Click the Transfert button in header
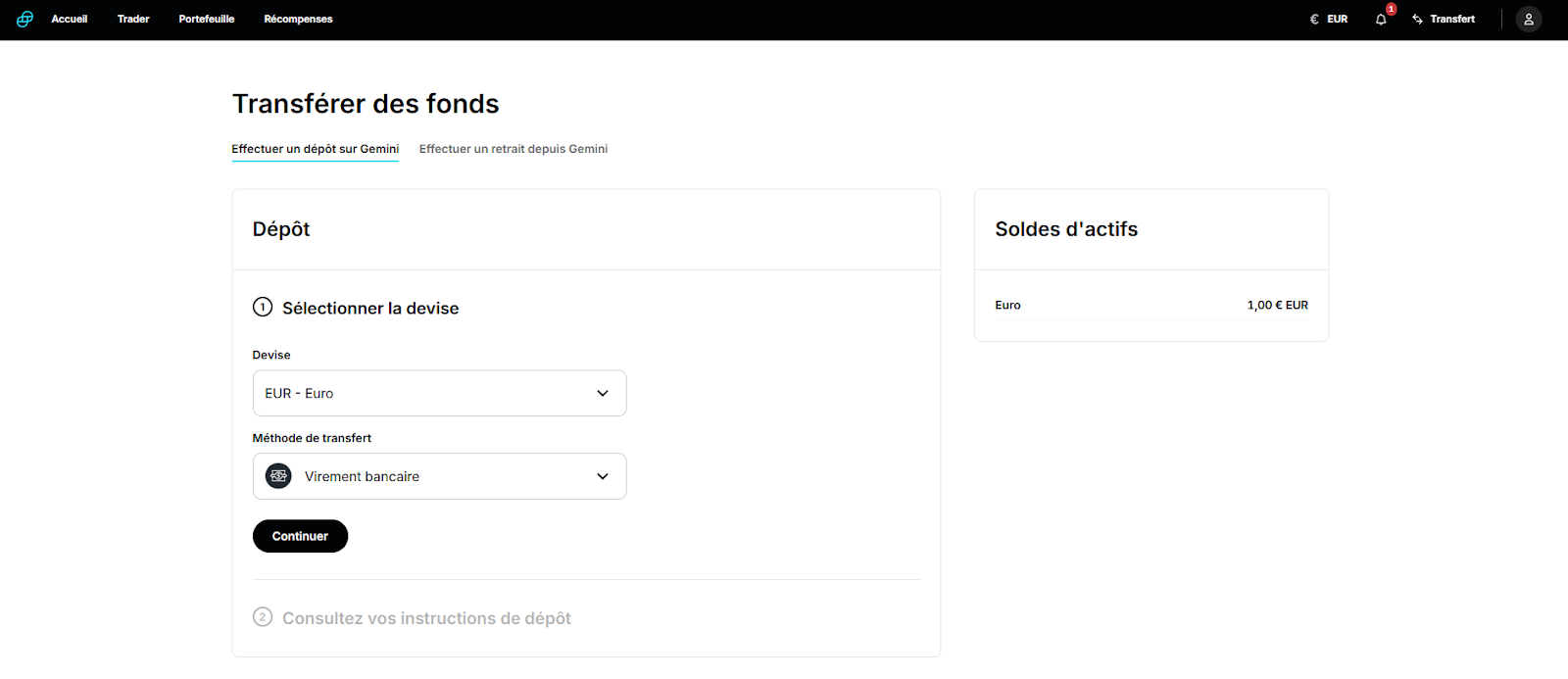1568x679 pixels. point(1444,20)
